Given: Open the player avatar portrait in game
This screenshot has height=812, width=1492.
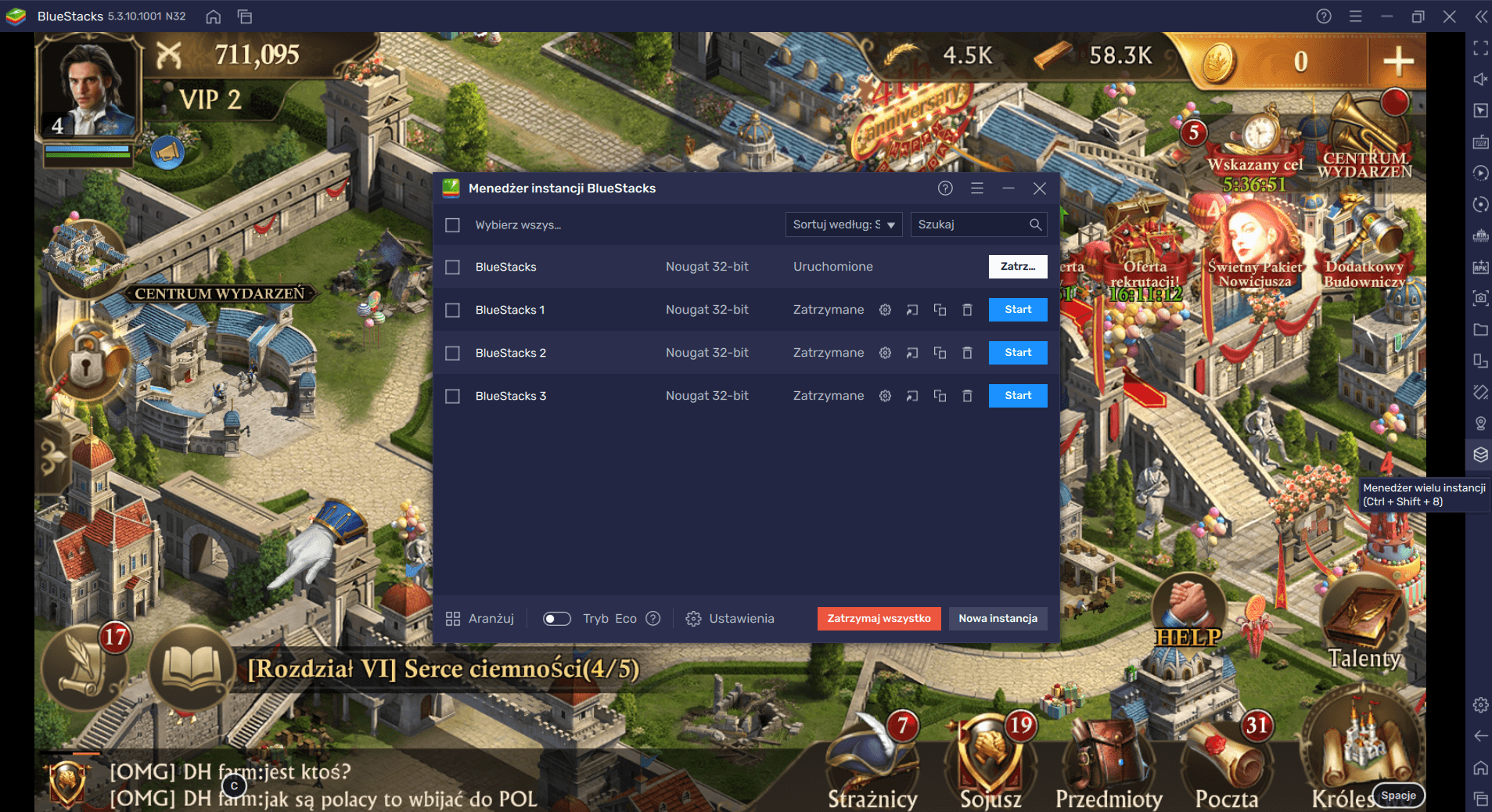Looking at the screenshot, I should point(92,86).
